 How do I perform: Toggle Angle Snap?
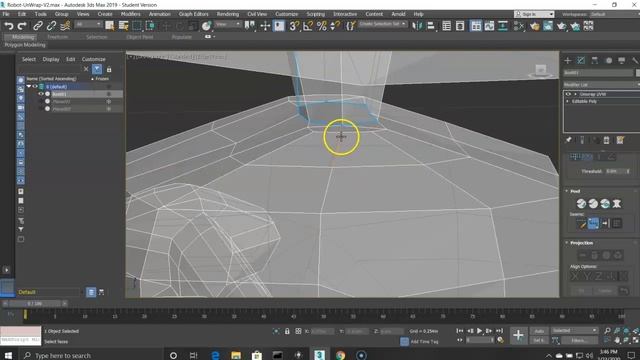308,26
